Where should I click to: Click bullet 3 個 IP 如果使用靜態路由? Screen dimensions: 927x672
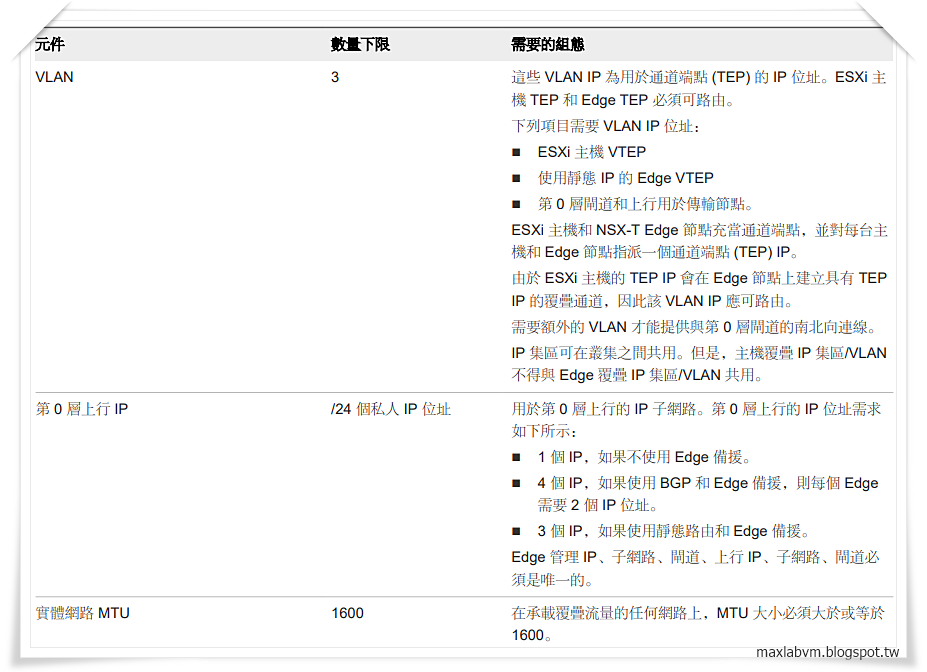(x=673, y=531)
